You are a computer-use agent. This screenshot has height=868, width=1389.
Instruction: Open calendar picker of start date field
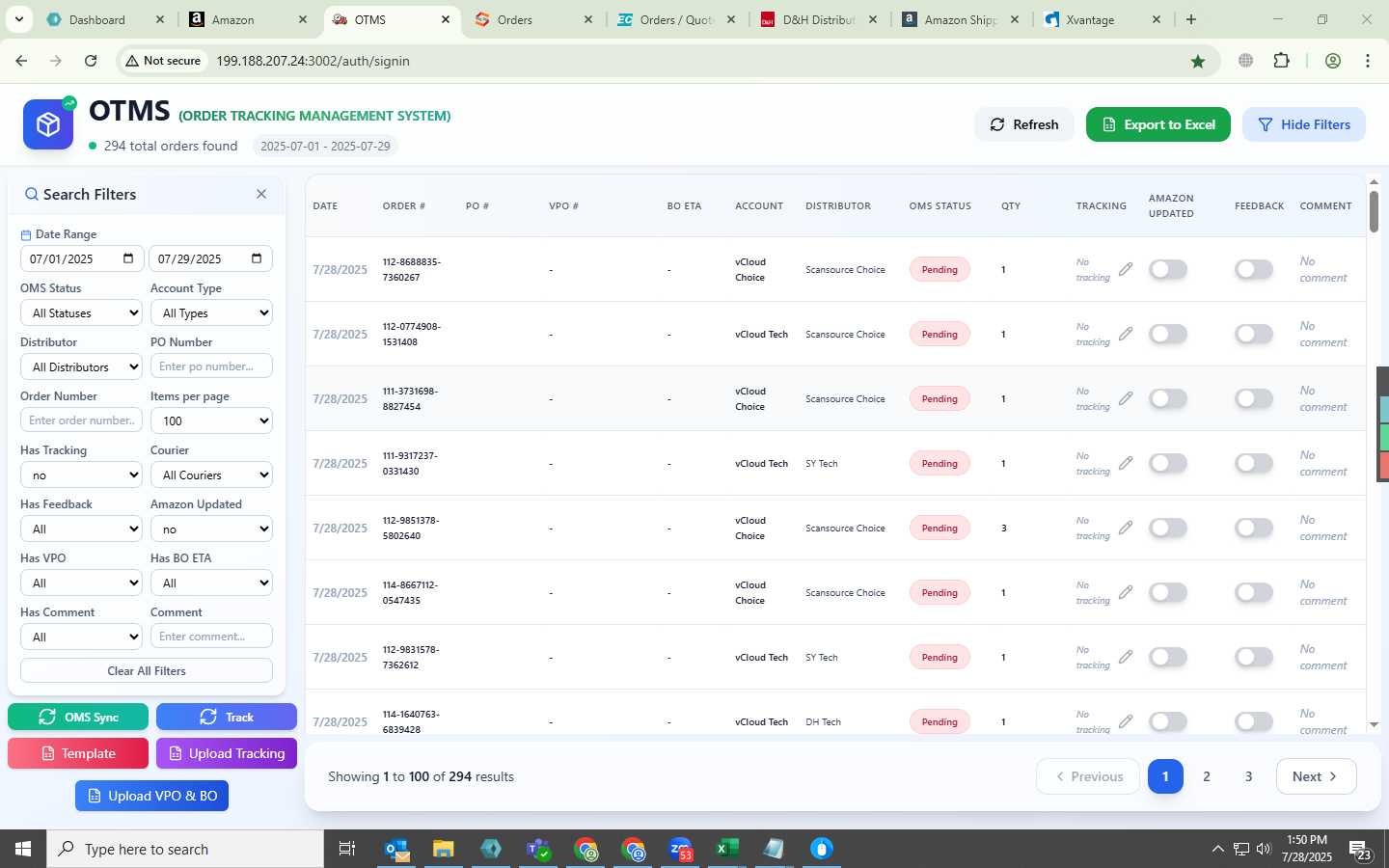(x=128, y=258)
